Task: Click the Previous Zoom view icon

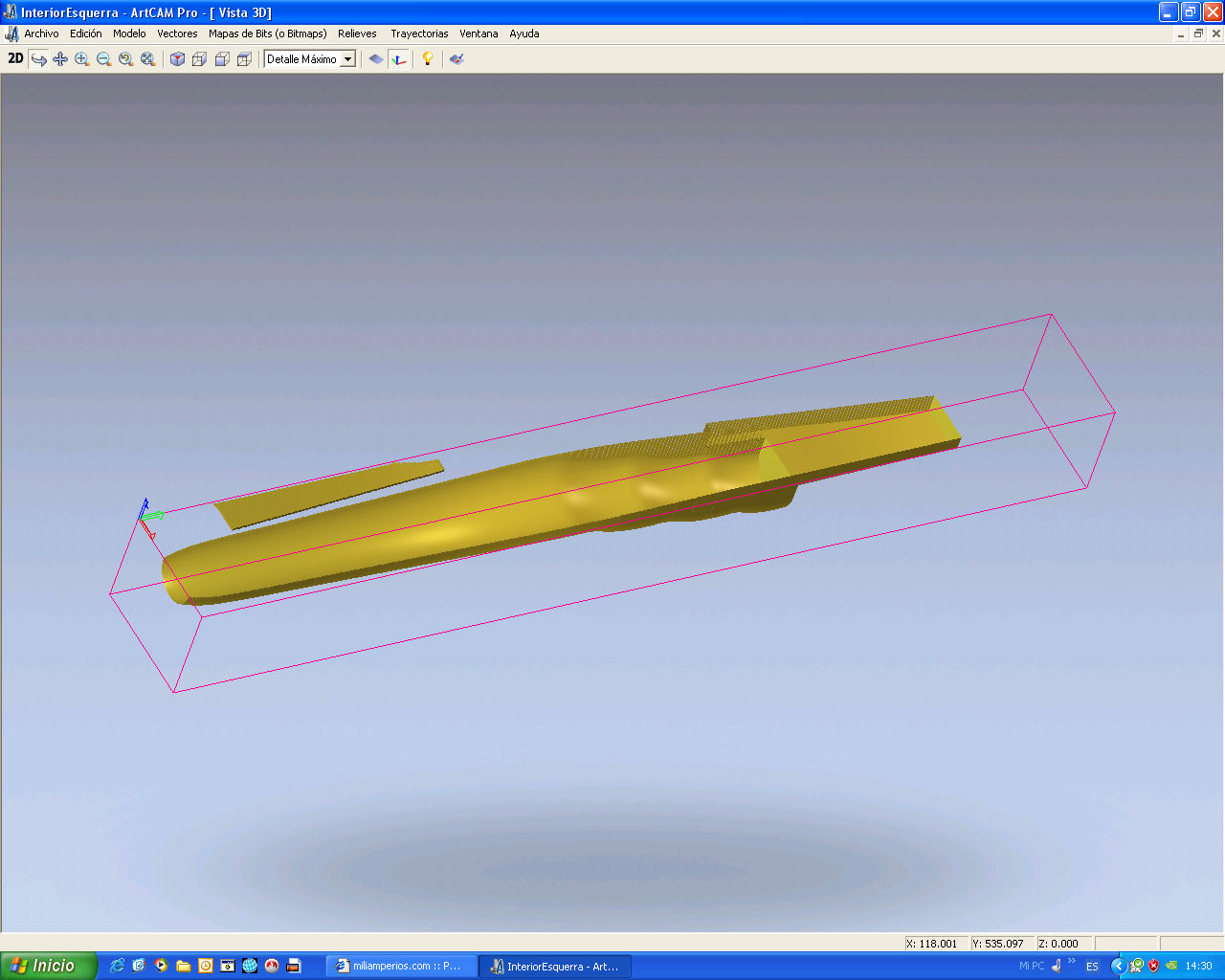Action: click(x=126, y=59)
